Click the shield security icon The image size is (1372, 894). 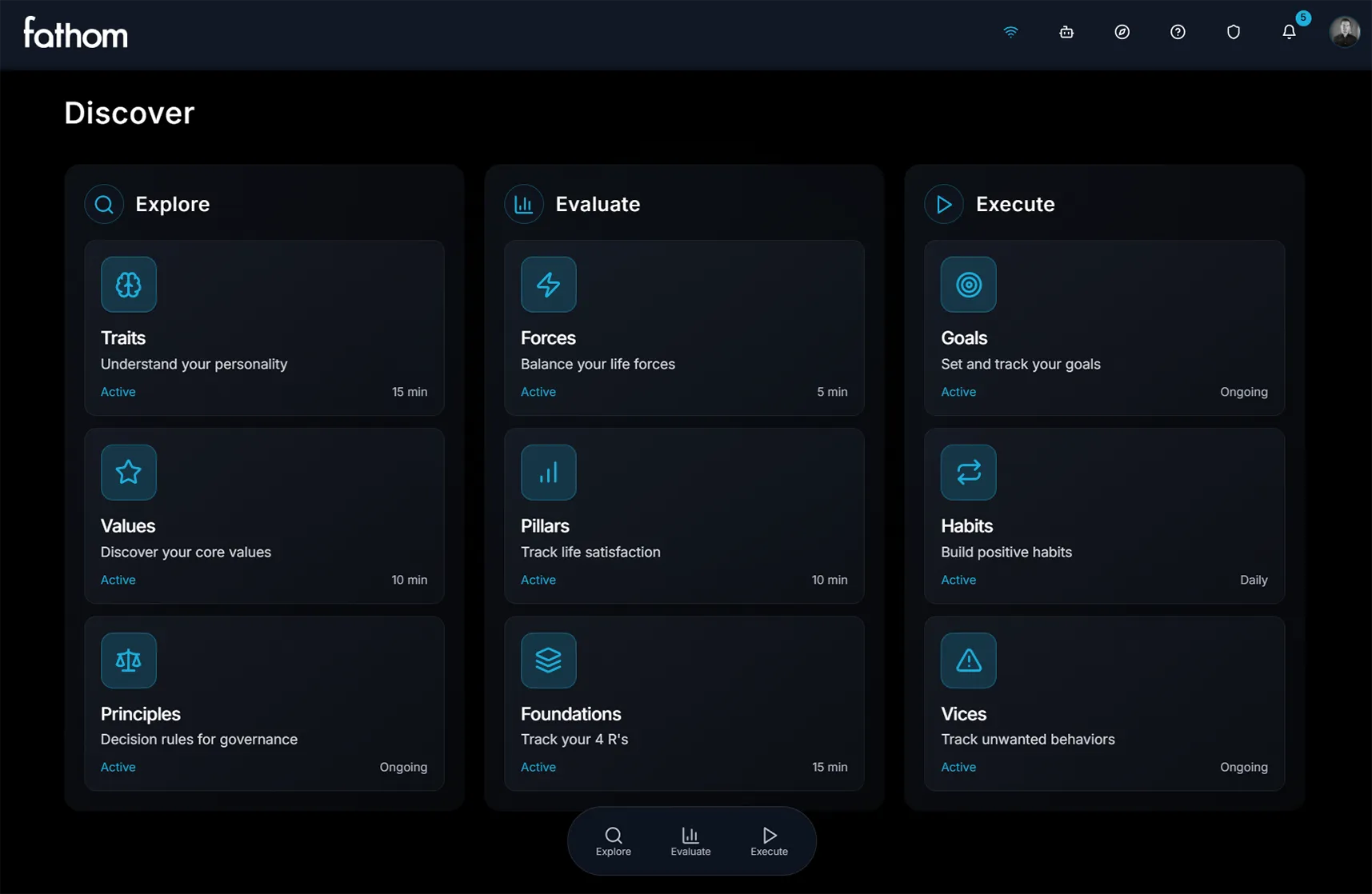coord(1233,32)
